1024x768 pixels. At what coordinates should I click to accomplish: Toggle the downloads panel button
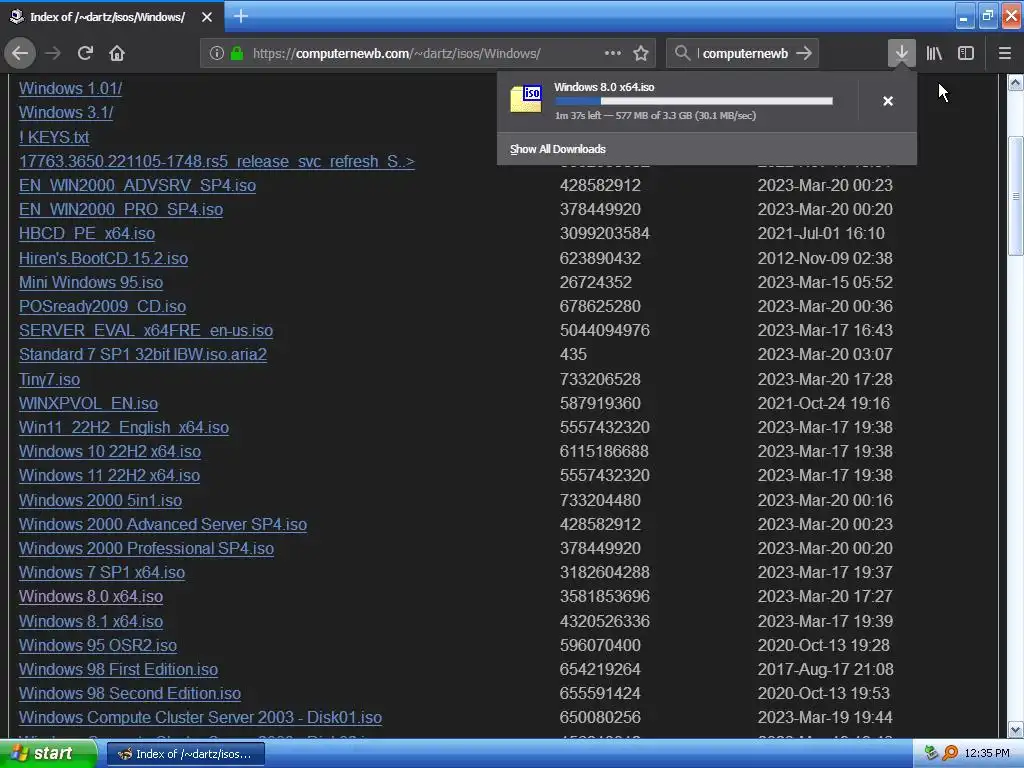(901, 53)
